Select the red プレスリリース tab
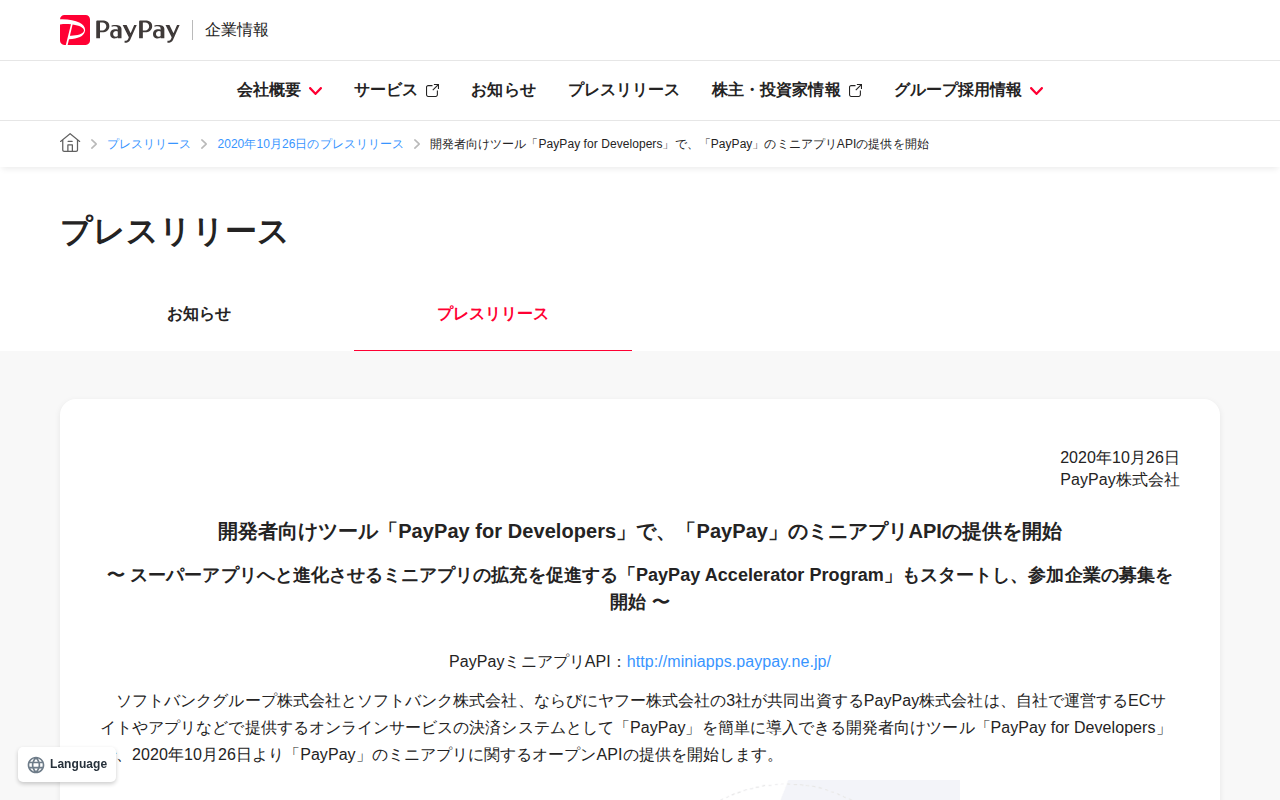Image resolution: width=1280 pixels, height=800 pixels. point(493,314)
